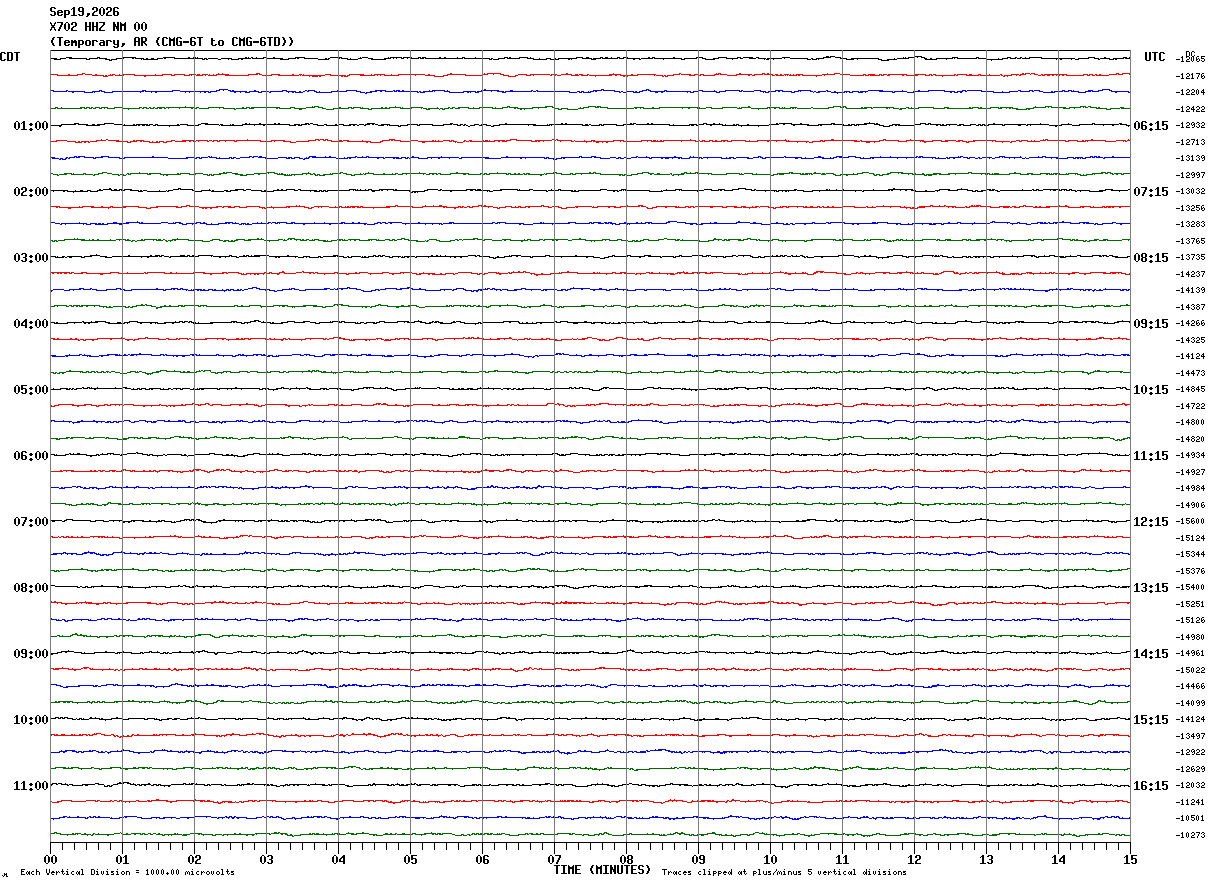The height and width of the screenshot is (886, 1210).
Task: Select the 06:15 UTC time label
Action: point(1151,126)
